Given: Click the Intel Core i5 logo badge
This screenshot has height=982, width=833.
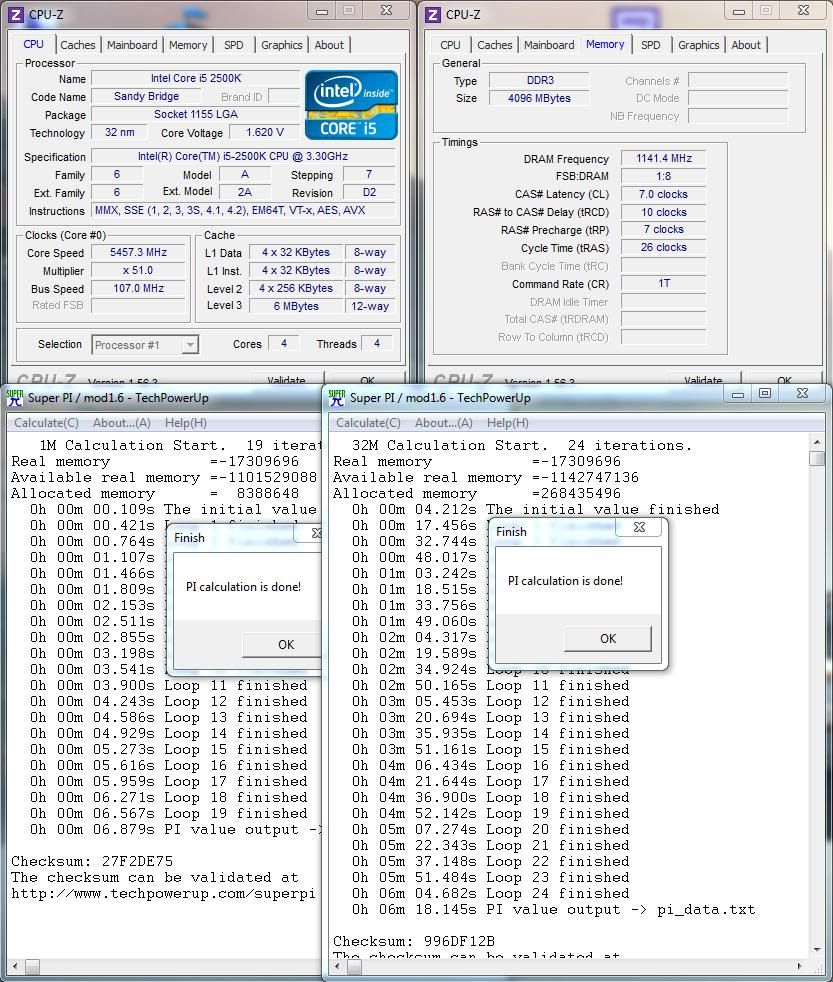Looking at the screenshot, I should [x=351, y=105].
